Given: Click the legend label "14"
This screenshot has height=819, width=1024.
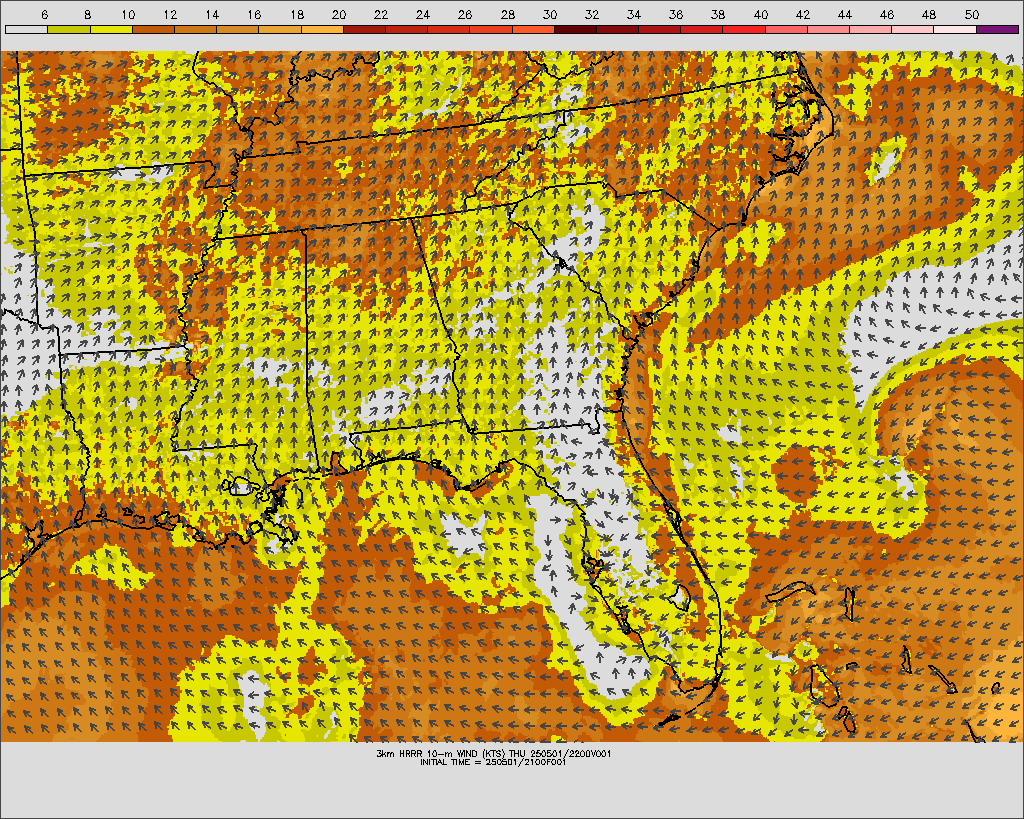Looking at the screenshot, I should pos(212,14).
